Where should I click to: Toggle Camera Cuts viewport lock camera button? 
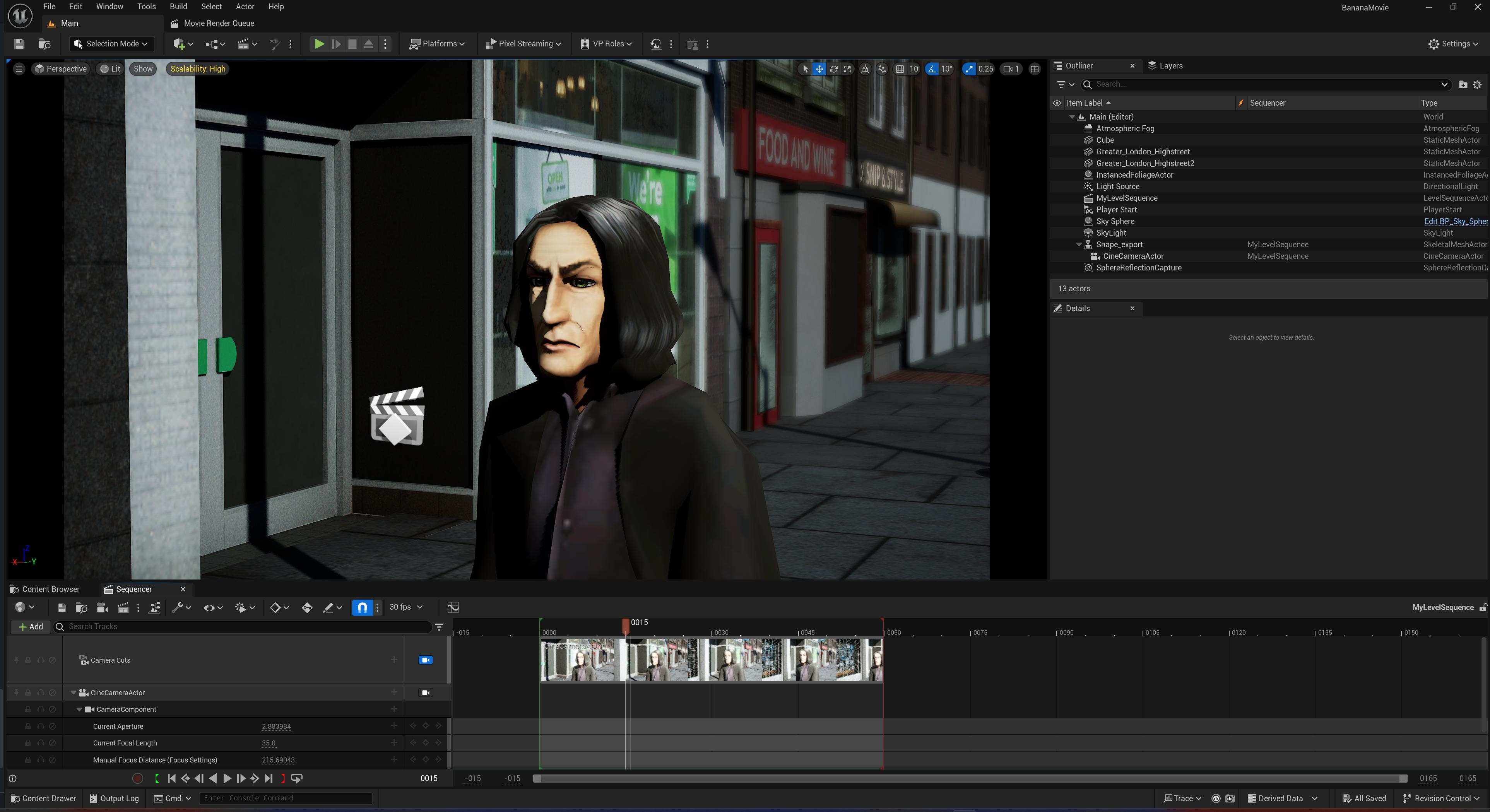point(425,660)
